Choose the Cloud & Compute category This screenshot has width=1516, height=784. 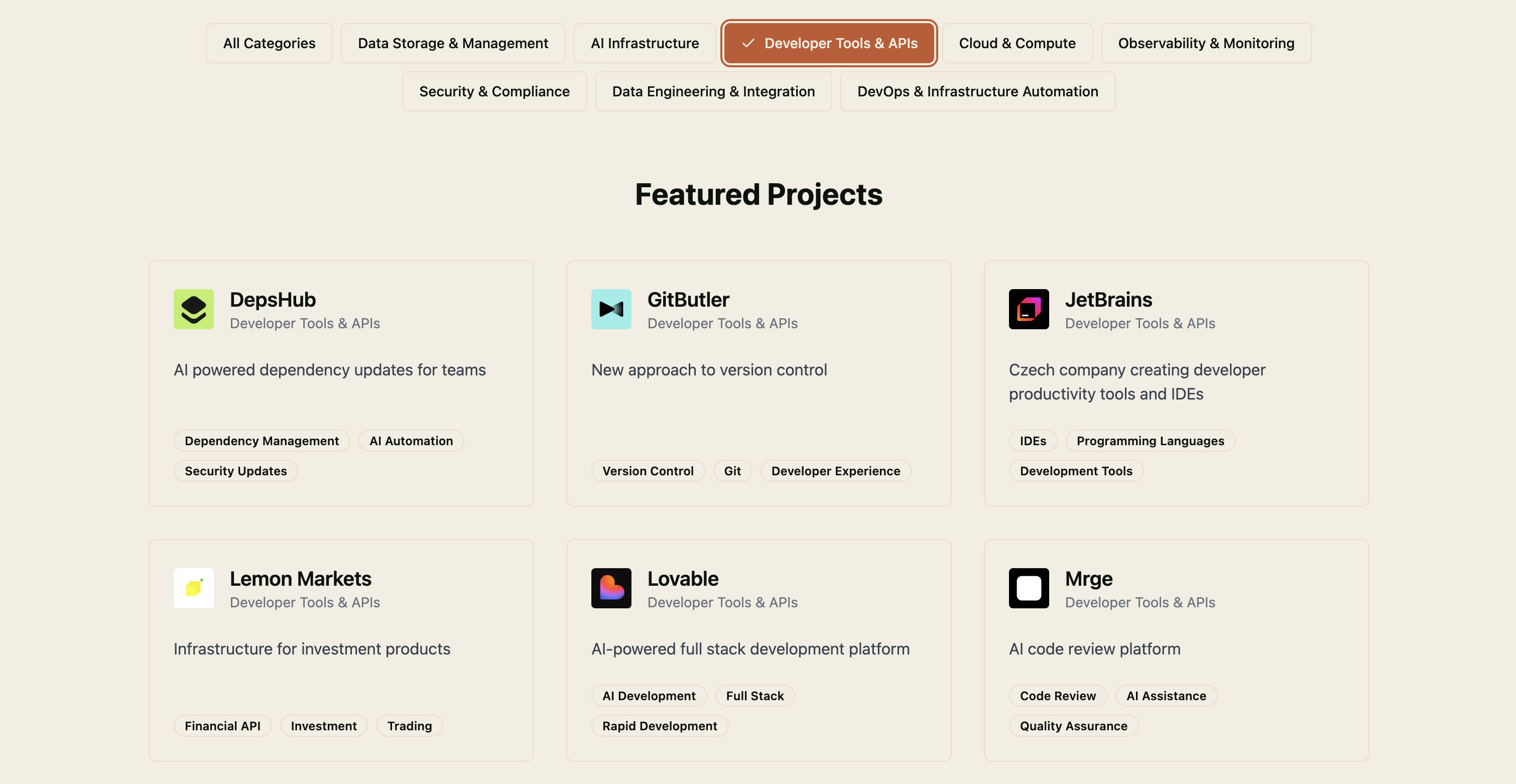pyautogui.click(x=1017, y=43)
